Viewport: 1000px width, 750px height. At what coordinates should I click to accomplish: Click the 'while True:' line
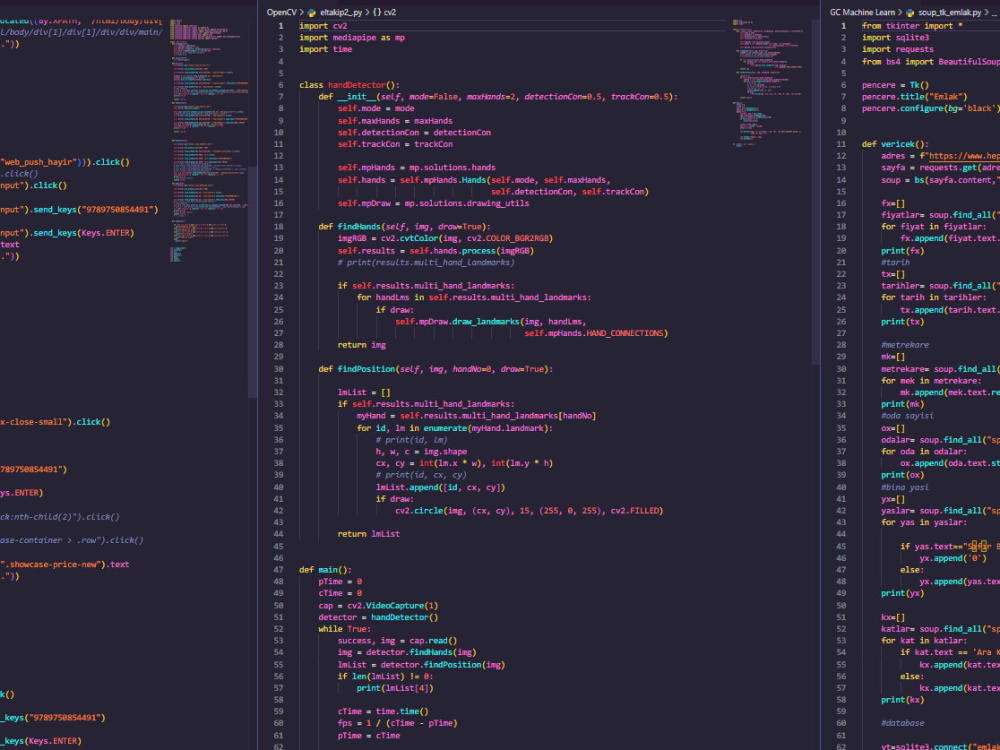pos(344,629)
